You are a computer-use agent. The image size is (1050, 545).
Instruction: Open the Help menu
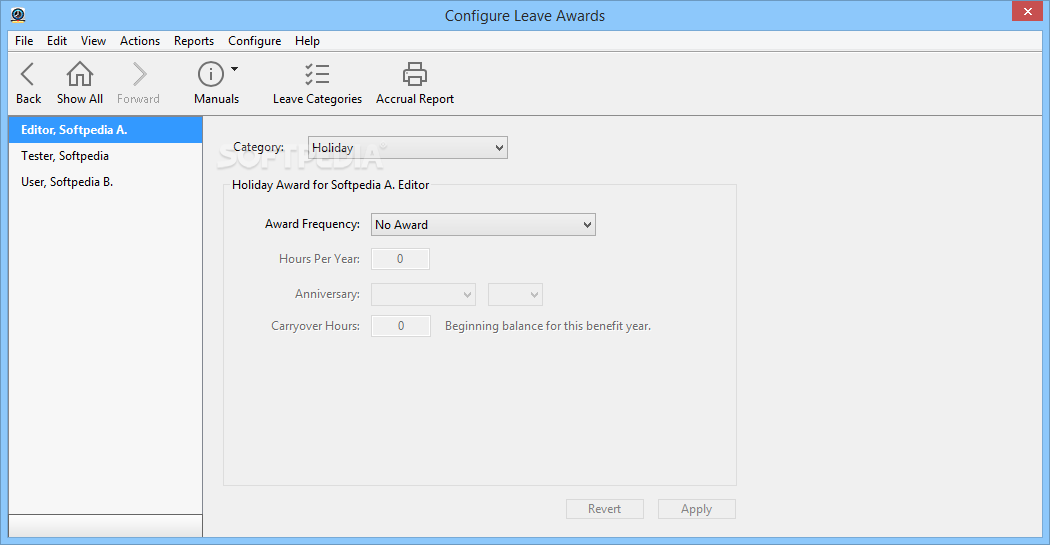click(307, 41)
